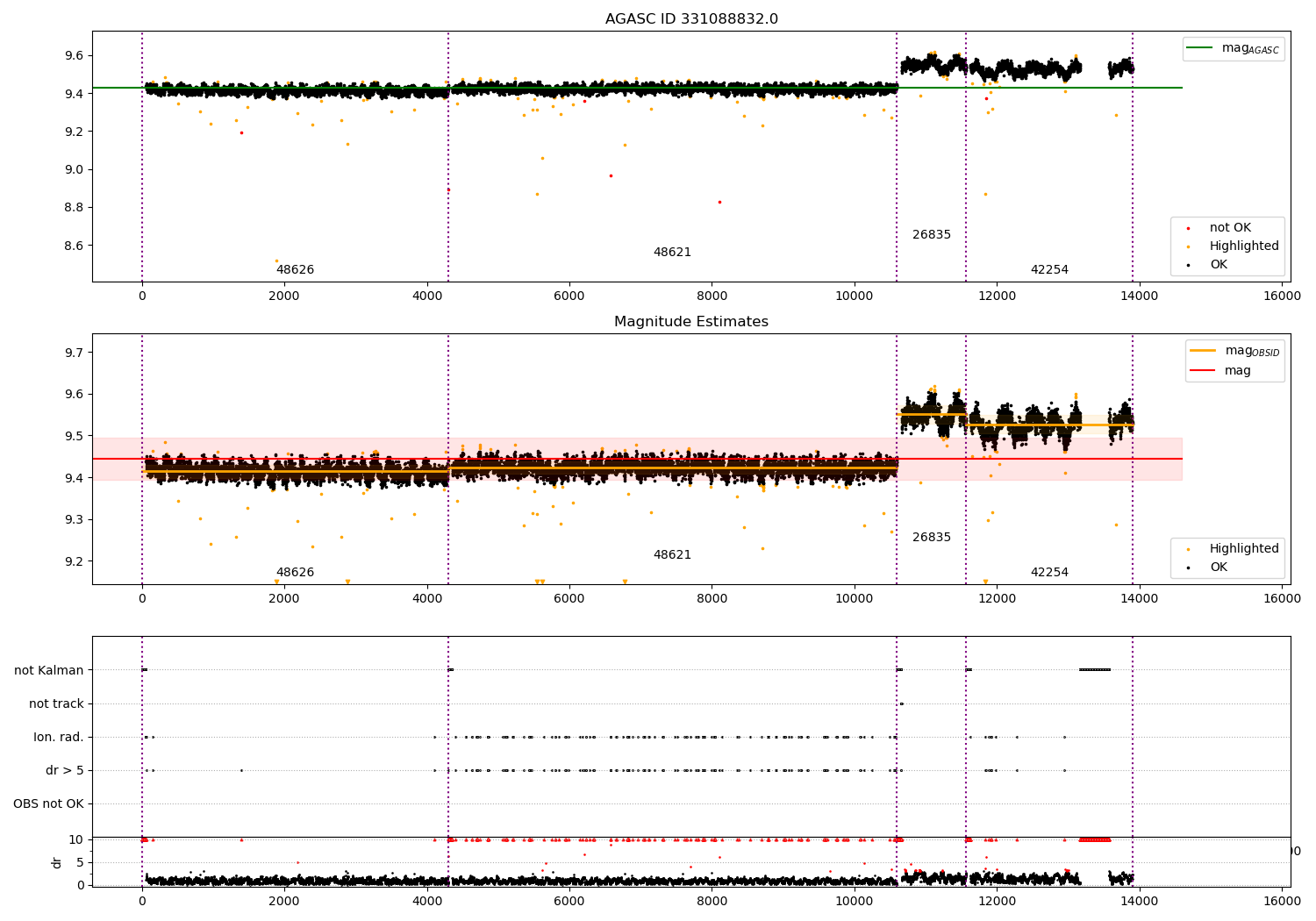Click the 8.6 y-axis tick in the top plot
This screenshot has width=1316, height=921.
pyautogui.click(x=74, y=246)
